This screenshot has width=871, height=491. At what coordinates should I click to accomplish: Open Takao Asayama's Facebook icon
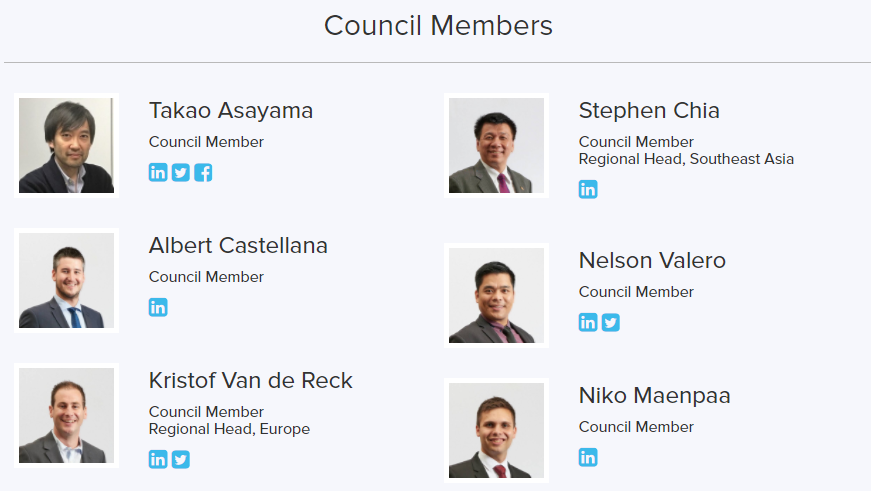pyautogui.click(x=203, y=172)
